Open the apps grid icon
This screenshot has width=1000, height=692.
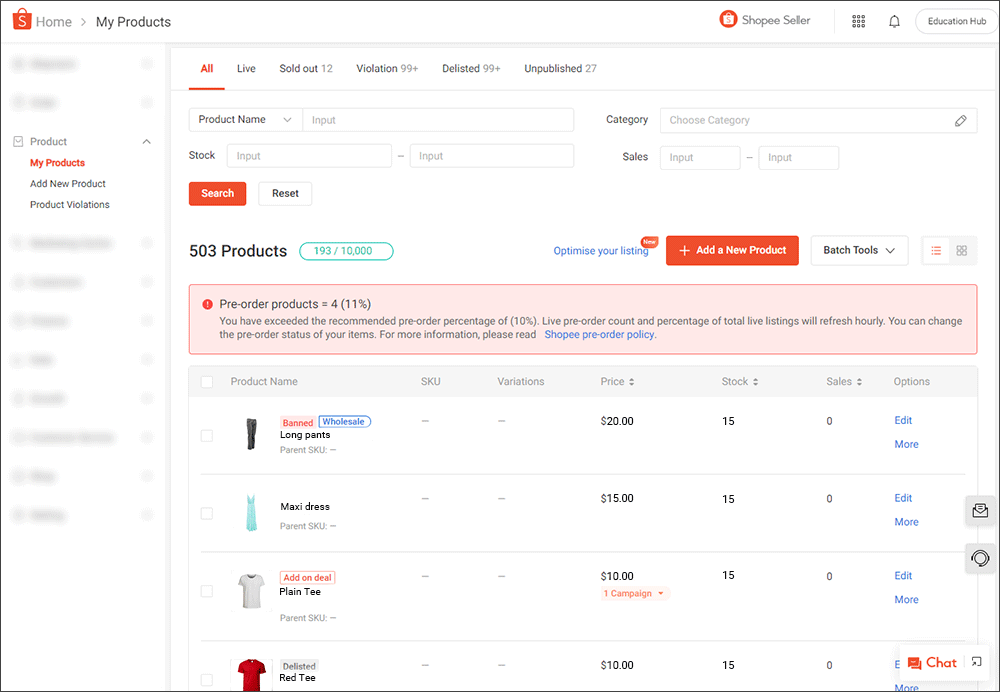coord(858,20)
